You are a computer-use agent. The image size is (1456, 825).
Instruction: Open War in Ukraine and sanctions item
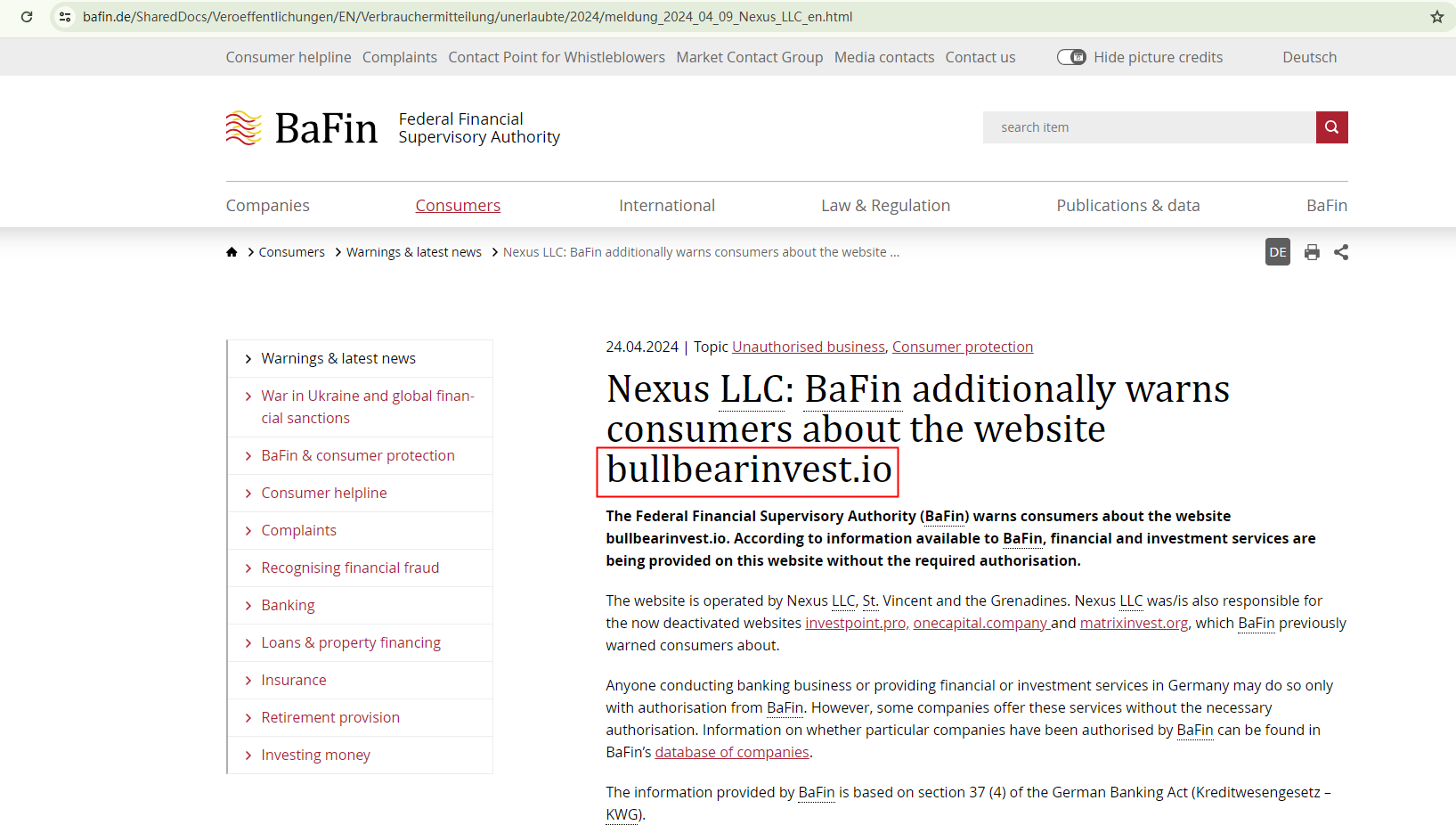[368, 407]
